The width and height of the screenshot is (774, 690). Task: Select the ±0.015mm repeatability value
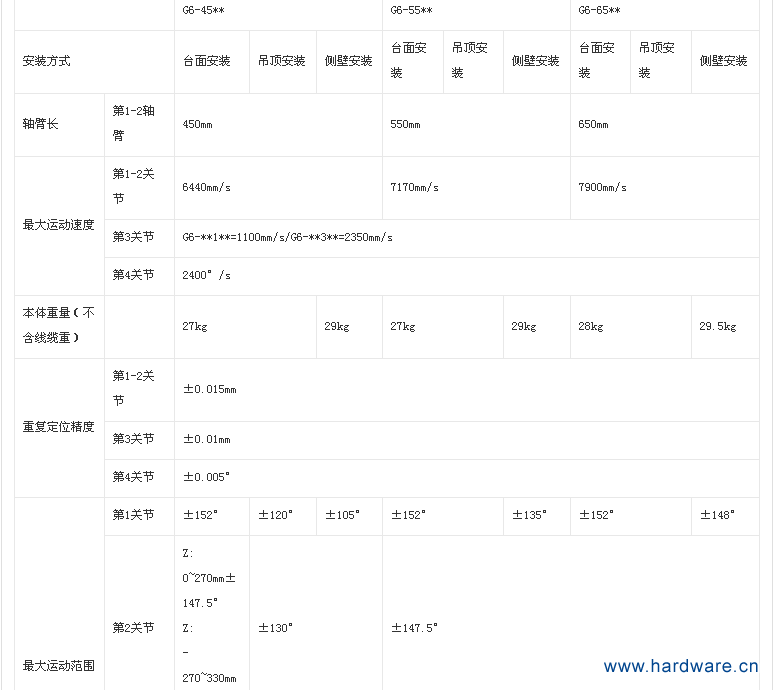click(x=209, y=389)
